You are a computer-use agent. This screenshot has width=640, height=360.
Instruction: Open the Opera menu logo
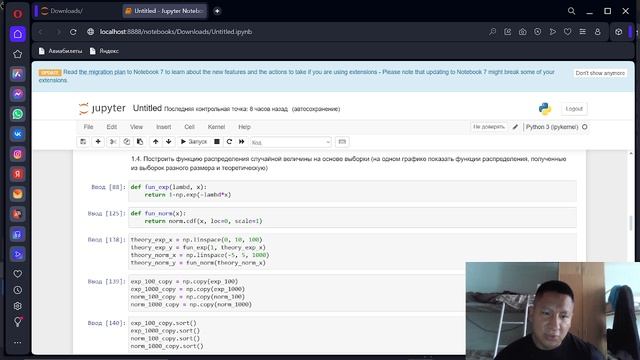point(18,14)
